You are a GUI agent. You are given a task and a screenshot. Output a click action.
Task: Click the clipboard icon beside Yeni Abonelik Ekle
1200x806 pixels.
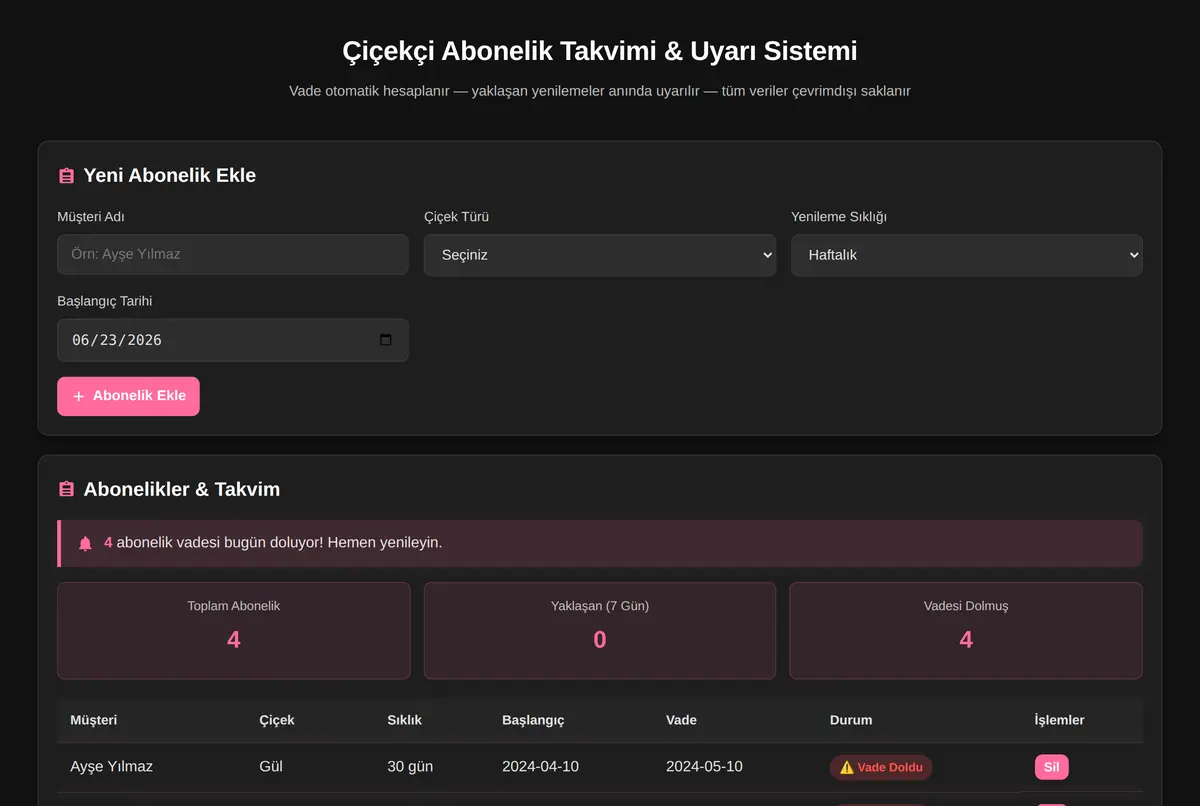pyautogui.click(x=66, y=176)
